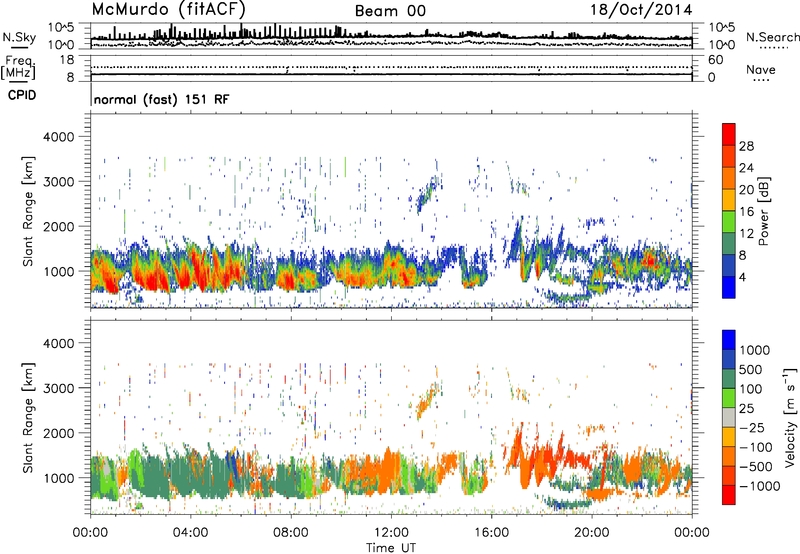Click the "4" power scale value
800x554 pixels.
point(742,277)
